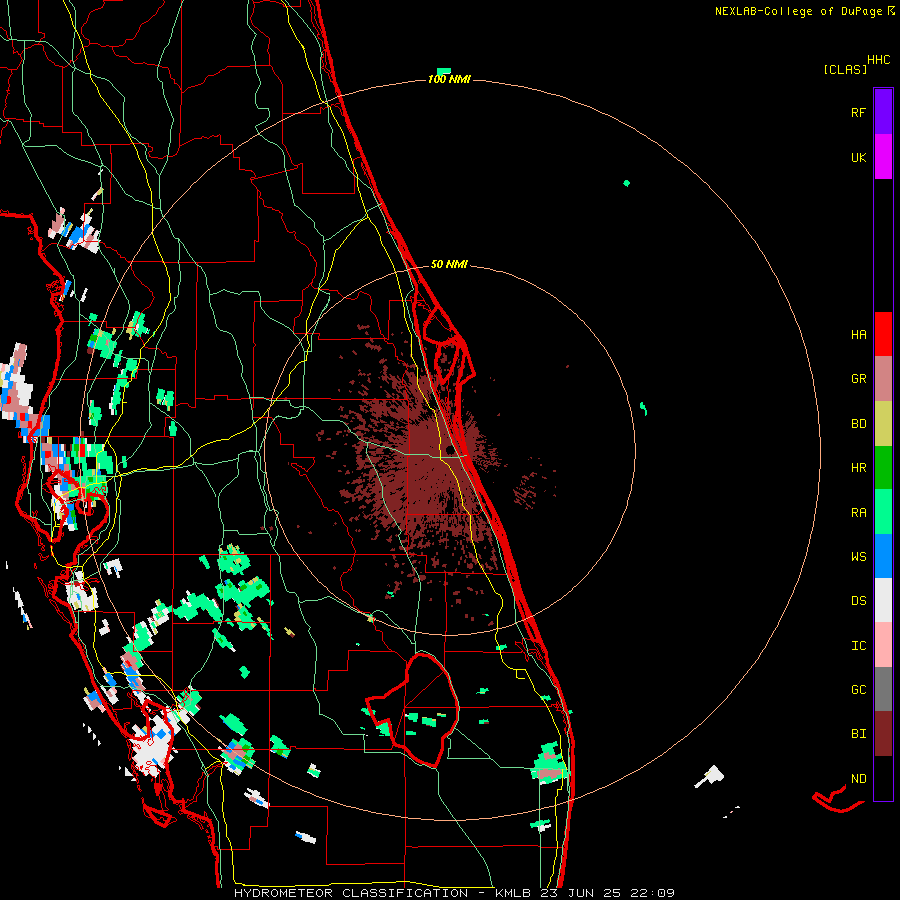Click the 100 NMI range ring label
The width and height of the screenshot is (900, 900).
449,79
